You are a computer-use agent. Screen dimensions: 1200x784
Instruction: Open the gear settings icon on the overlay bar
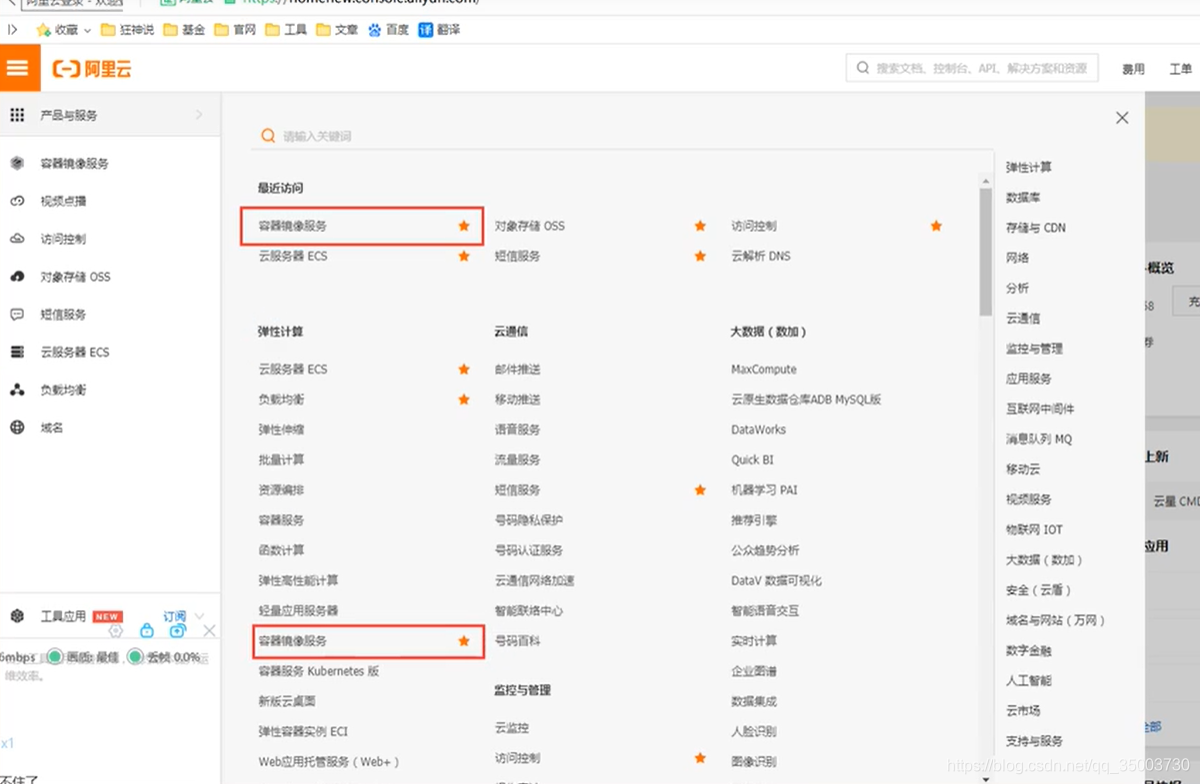116,631
